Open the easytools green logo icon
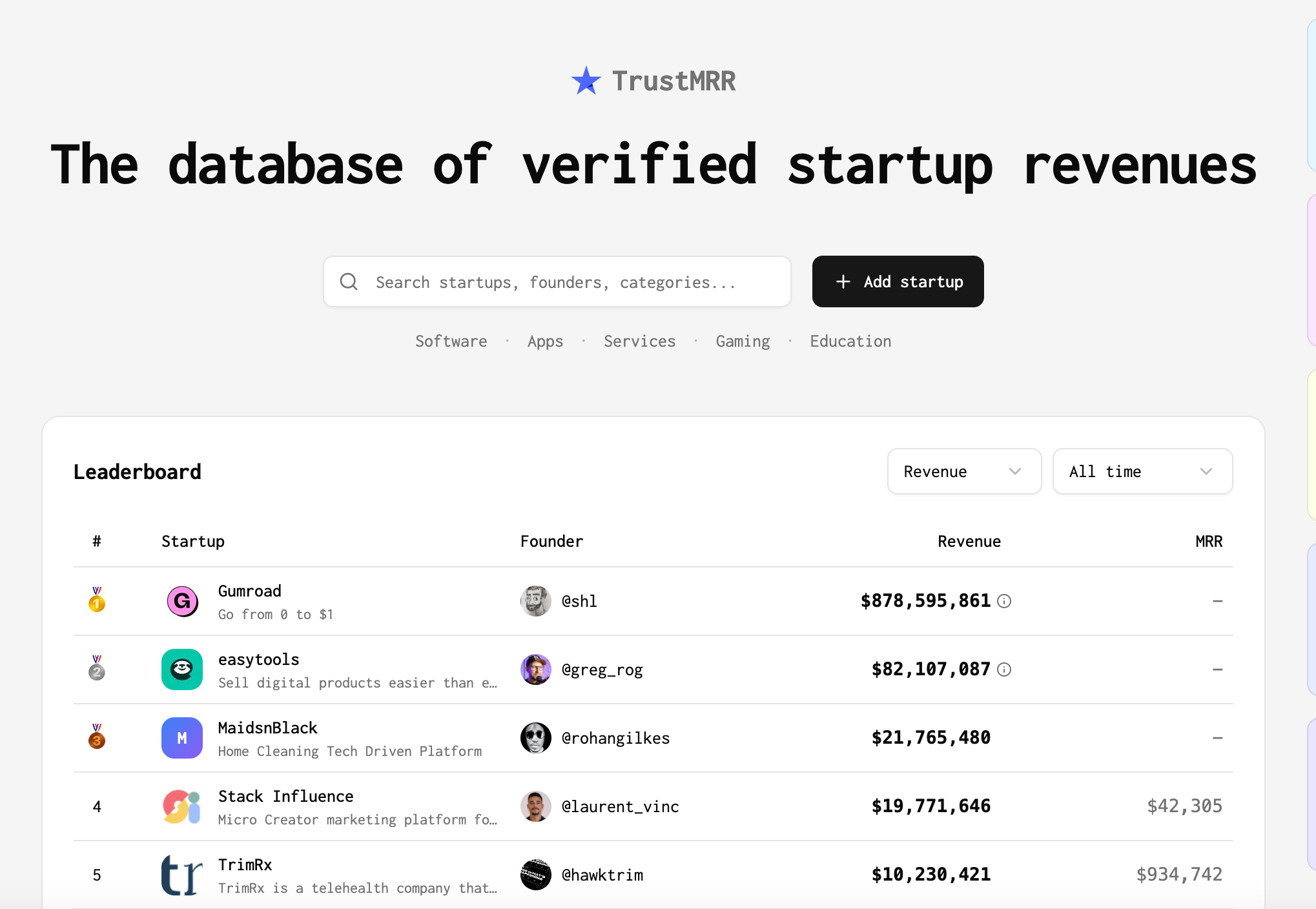The width and height of the screenshot is (1316, 909). coord(182,669)
